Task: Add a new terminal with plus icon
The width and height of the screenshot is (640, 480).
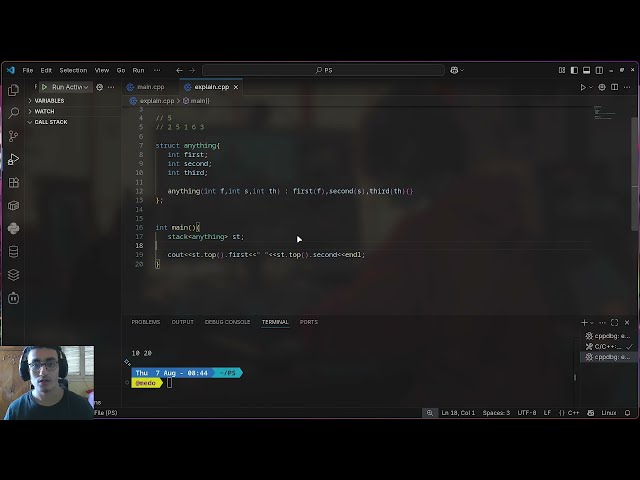Action: [584, 322]
